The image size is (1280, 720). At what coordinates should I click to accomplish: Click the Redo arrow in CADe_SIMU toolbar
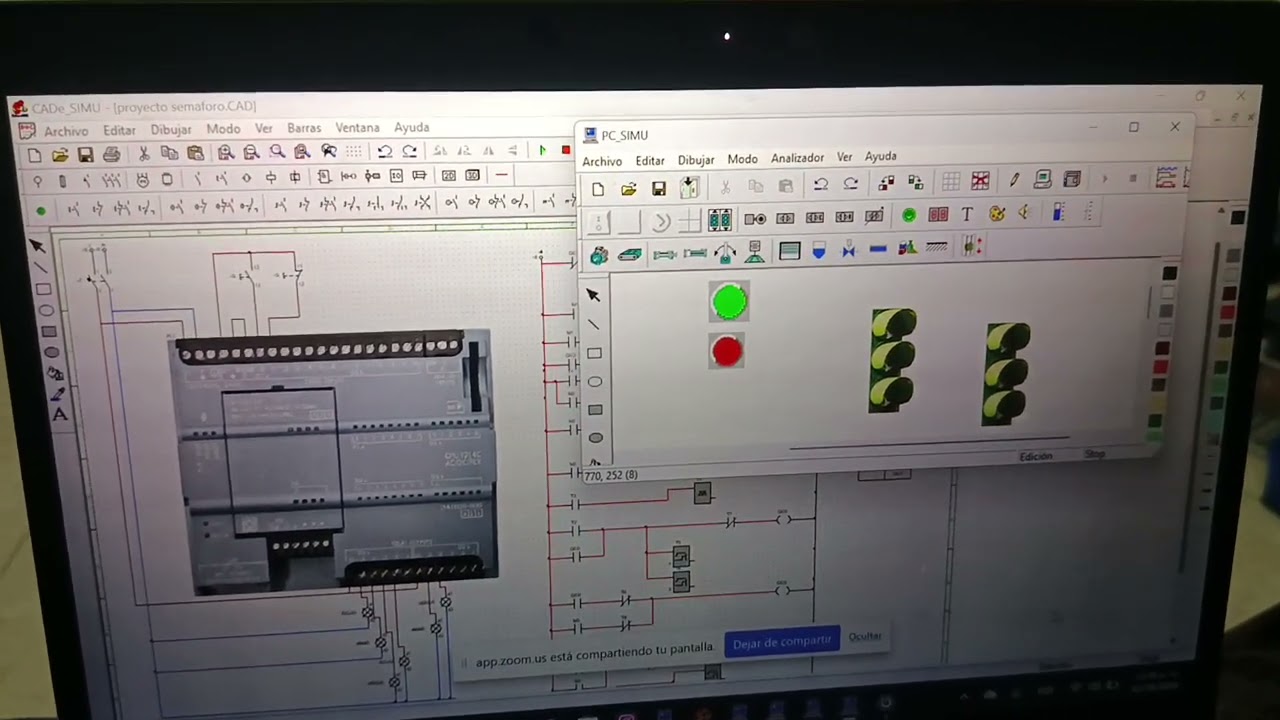click(x=409, y=151)
